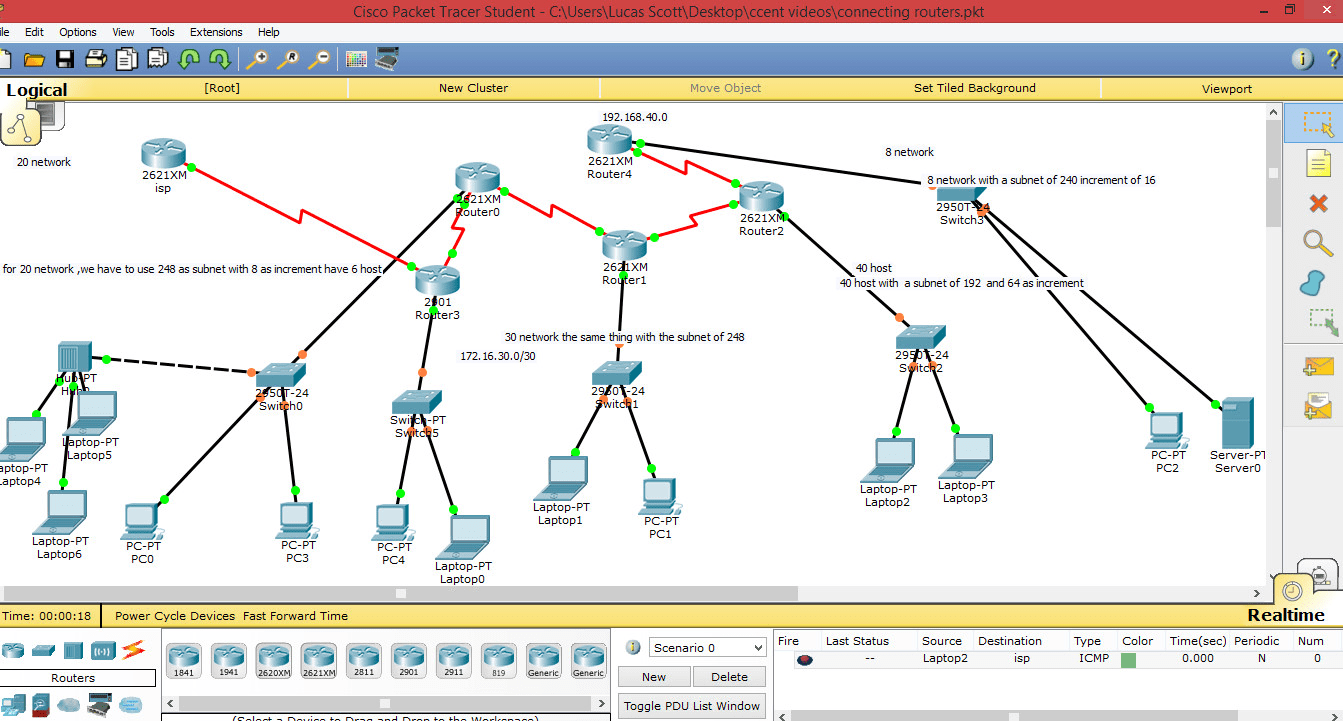Pick the 2621XM router model
The width and height of the screenshot is (1343, 721).
point(319,660)
